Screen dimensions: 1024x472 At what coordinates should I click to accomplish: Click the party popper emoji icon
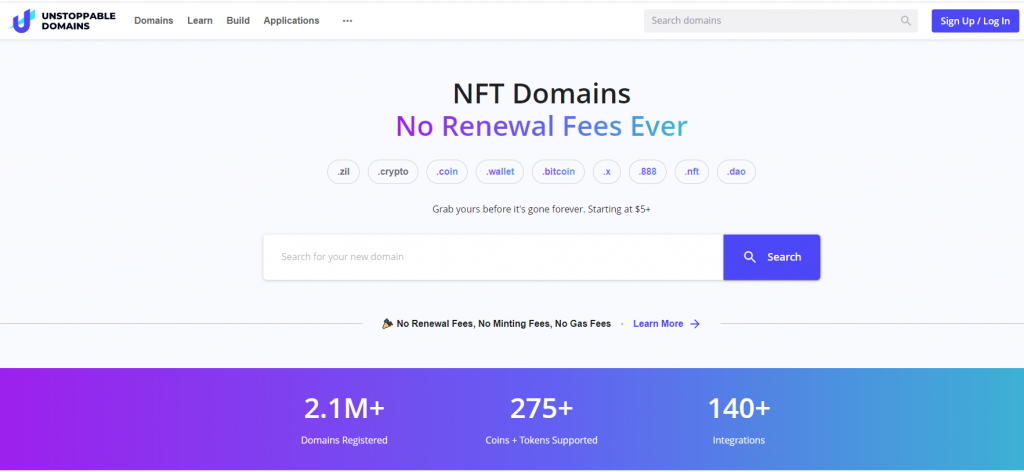pos(387,323)
